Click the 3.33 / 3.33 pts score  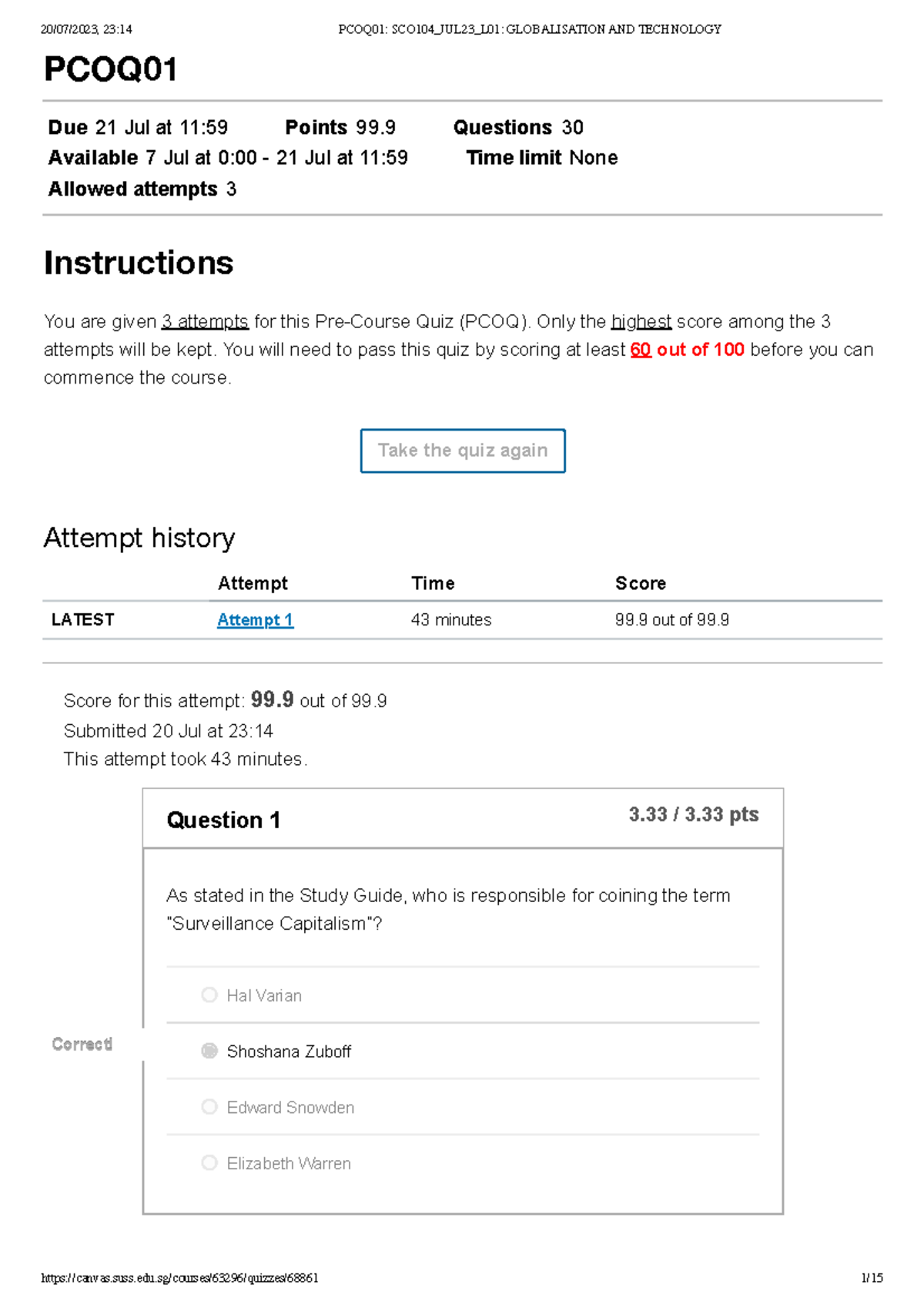click(693, 815)
